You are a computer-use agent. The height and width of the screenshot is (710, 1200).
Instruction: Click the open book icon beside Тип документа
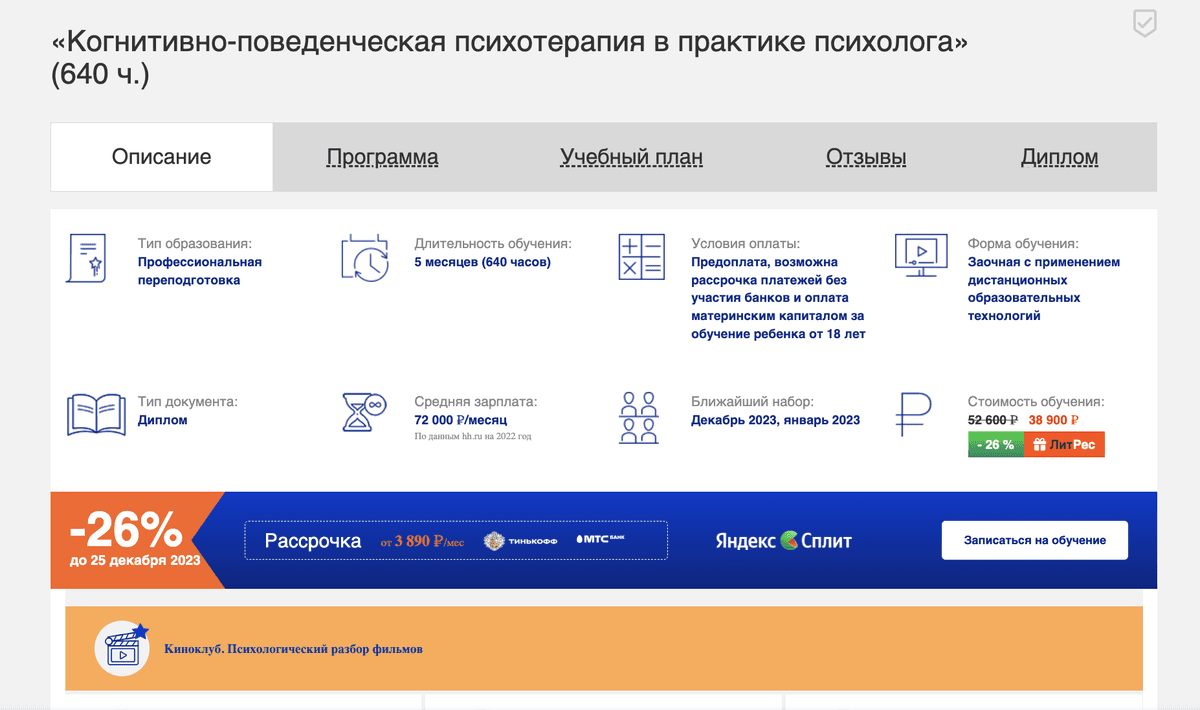(x=95, y=414)
